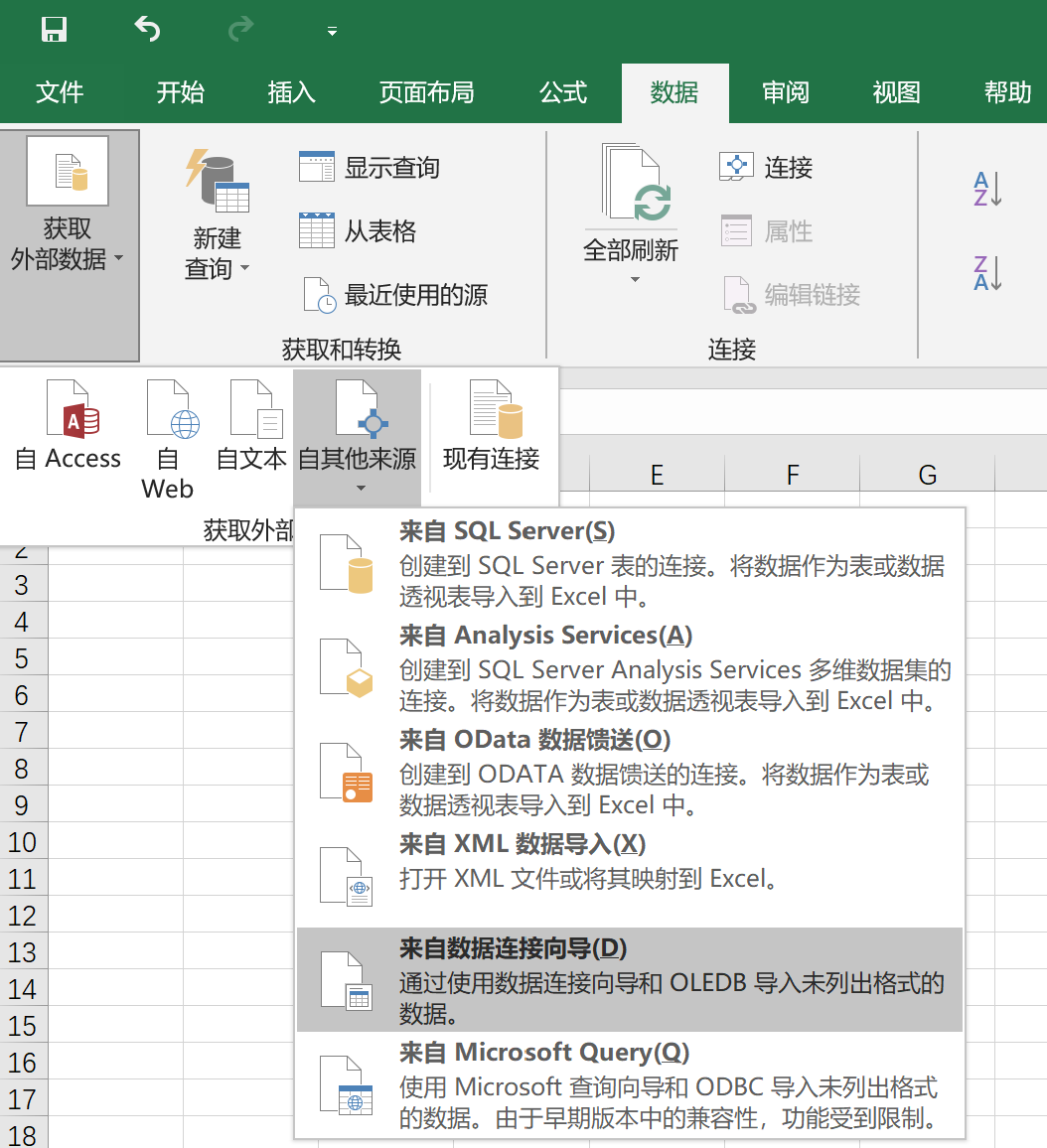Open the 页面布局 tab
Screen dimensions: 1047x1148
click(427, 92)
